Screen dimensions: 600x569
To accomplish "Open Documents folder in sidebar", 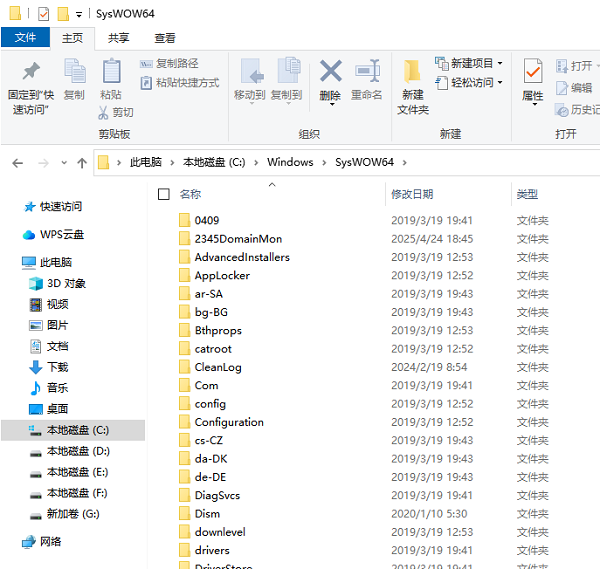I will (49, 346).
